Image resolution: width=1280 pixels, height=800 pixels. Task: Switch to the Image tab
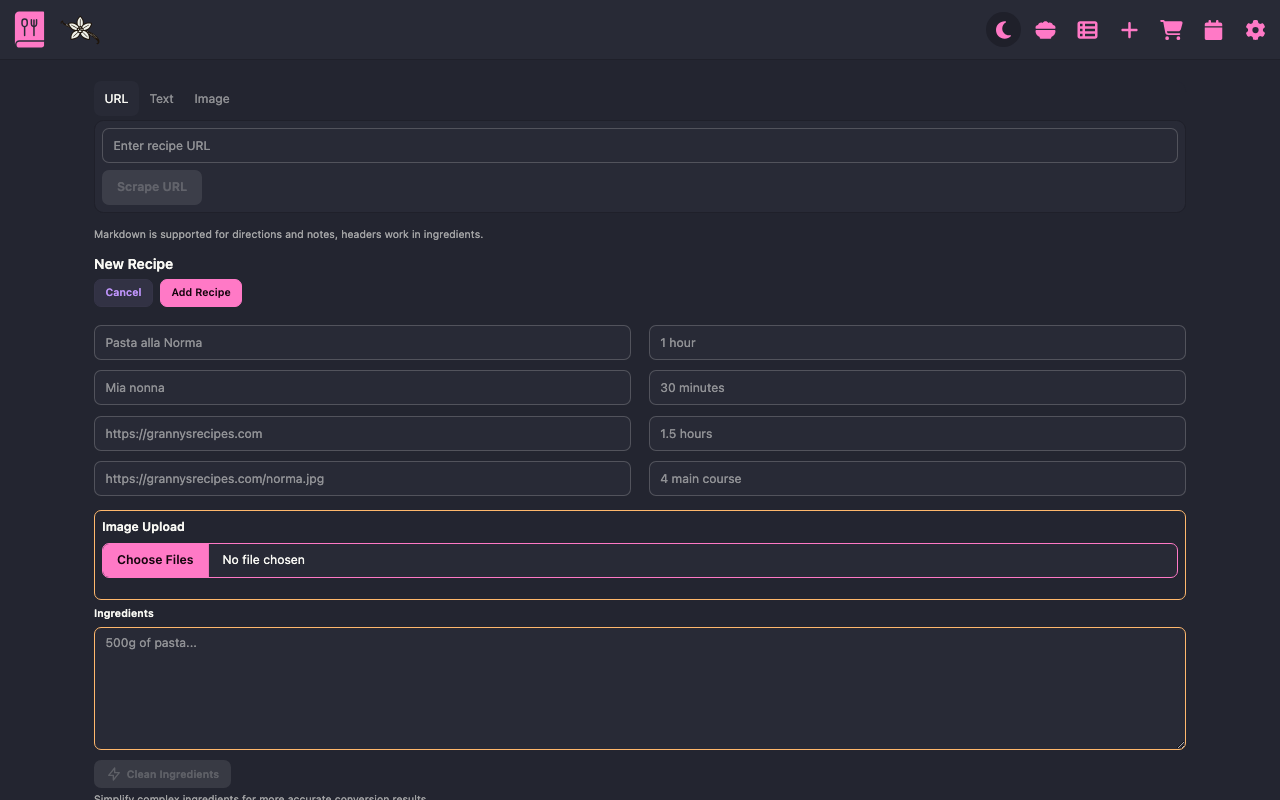212,99
